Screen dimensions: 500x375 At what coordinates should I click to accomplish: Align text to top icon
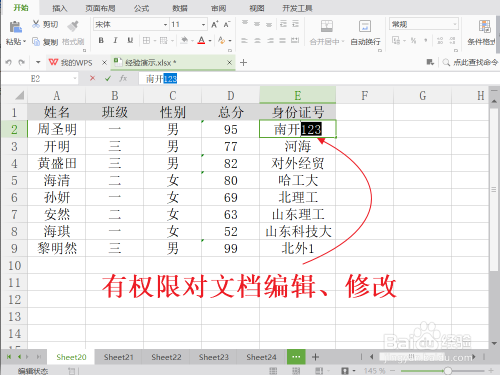(x=245, y=23)
